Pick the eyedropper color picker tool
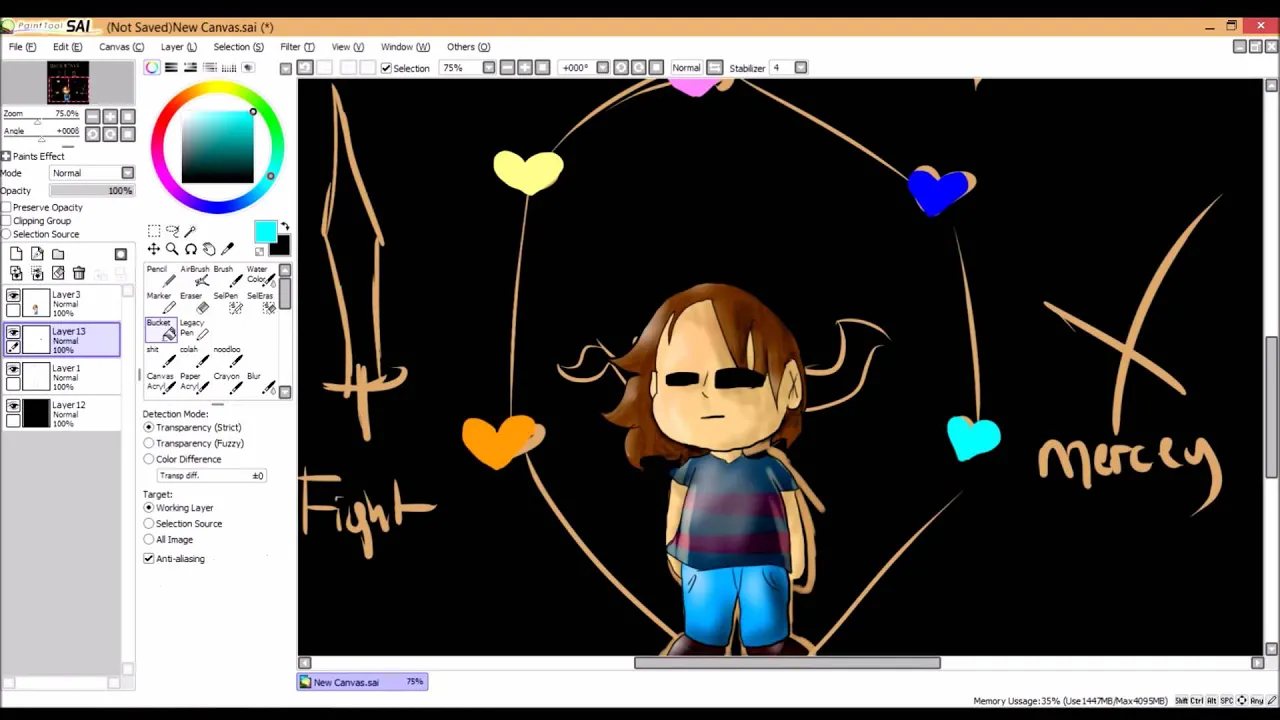This screenshot has width=1280, height=720. 227,249
